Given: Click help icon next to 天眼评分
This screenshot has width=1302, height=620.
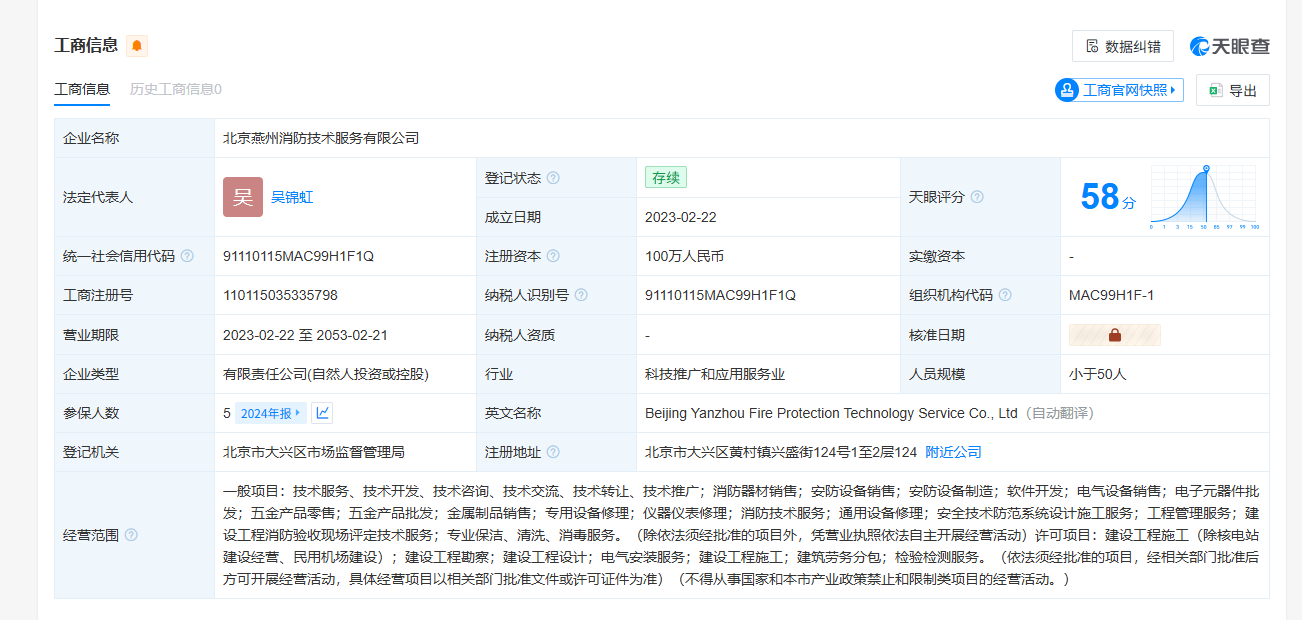Looking at the screenshot, I should click(x=977, y=197).
